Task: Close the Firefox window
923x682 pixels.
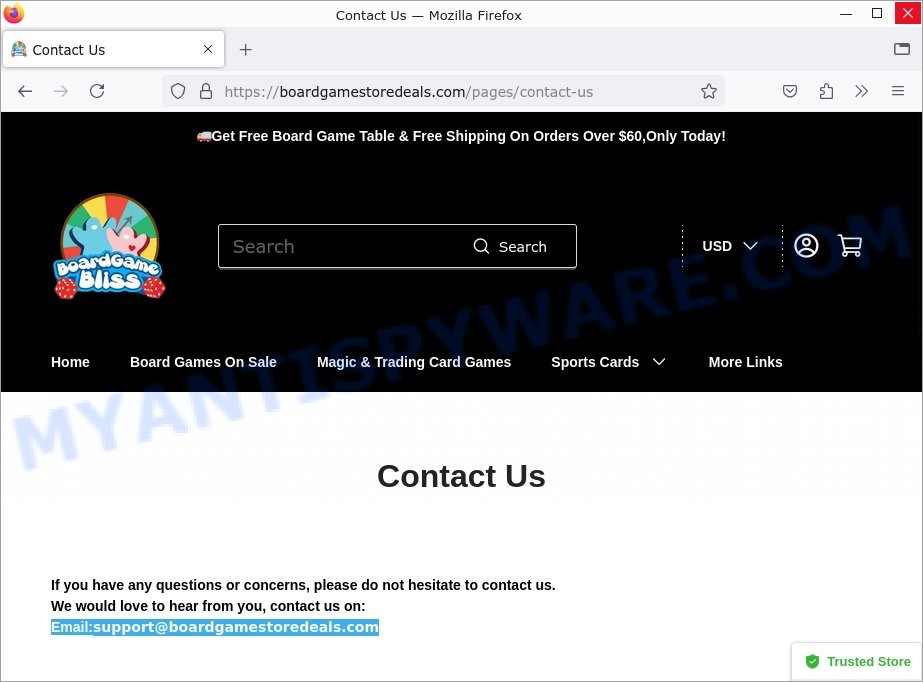Action: pos(908,14)
